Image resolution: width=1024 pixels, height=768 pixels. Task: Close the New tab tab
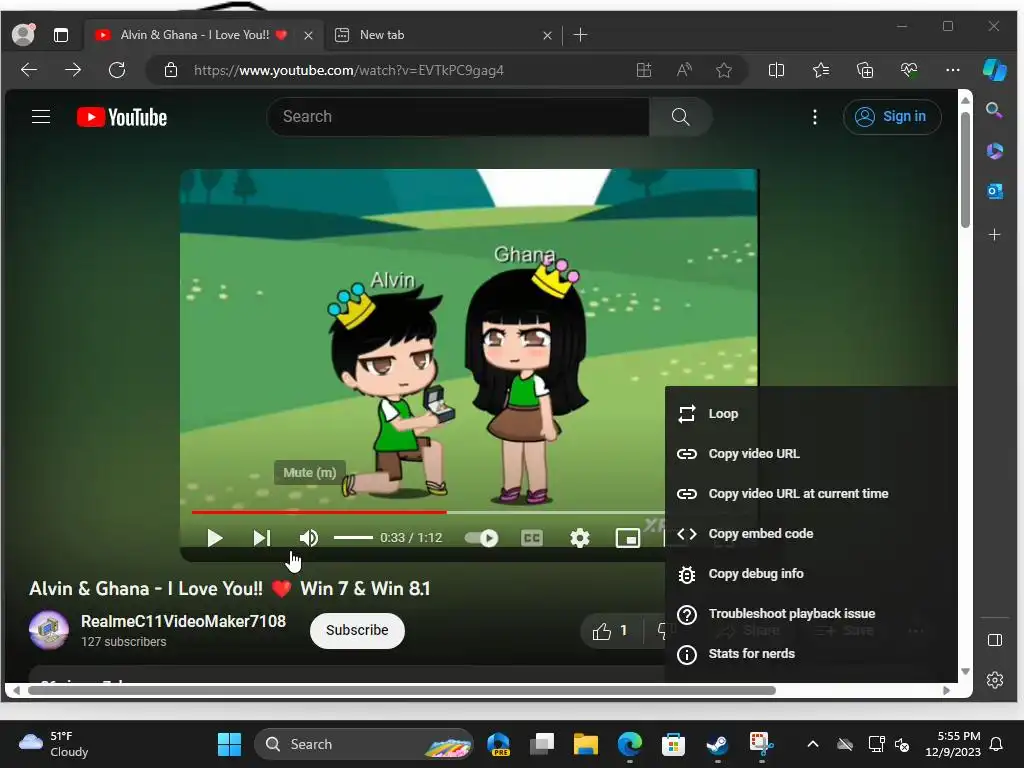(x=547, y=35)
